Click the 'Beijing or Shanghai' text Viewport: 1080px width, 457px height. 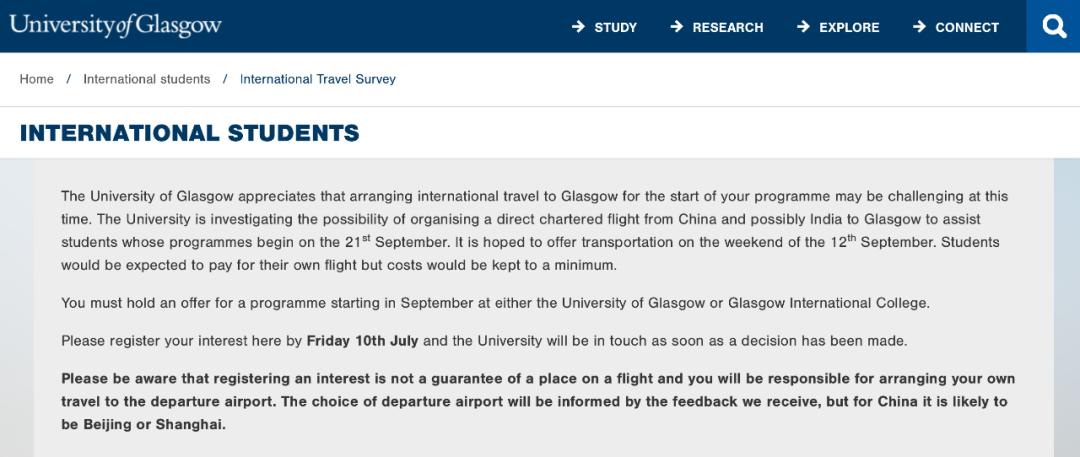(x=143, y=424)
